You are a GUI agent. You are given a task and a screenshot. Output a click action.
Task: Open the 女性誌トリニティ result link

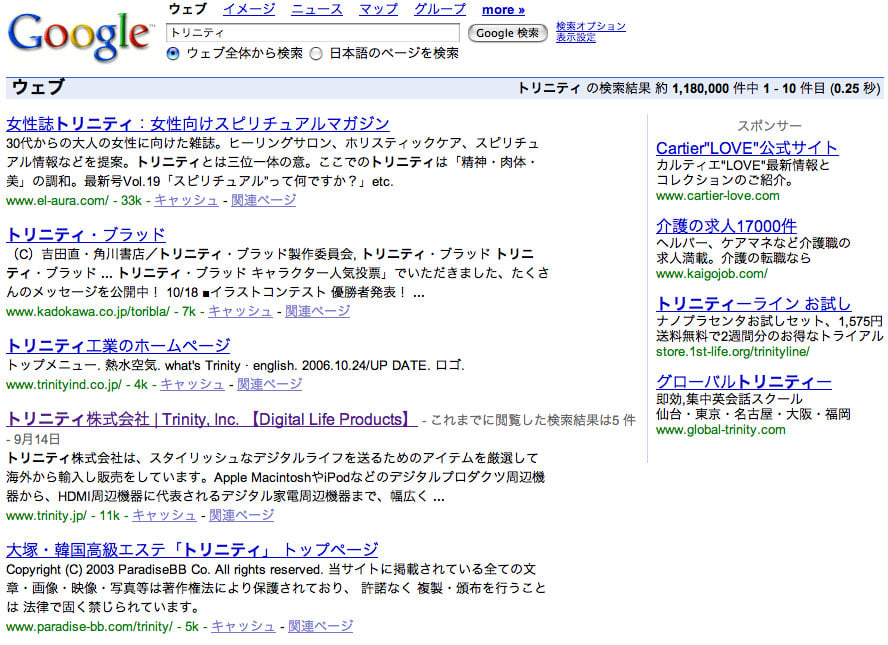197,122
